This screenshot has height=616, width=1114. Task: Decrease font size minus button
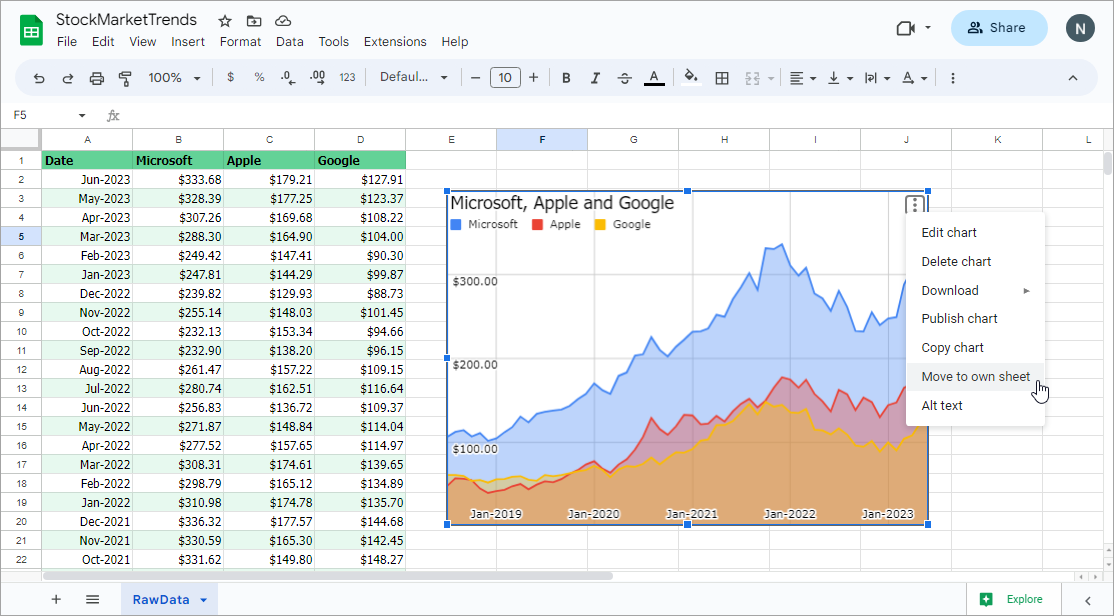(x=476, y=77)
